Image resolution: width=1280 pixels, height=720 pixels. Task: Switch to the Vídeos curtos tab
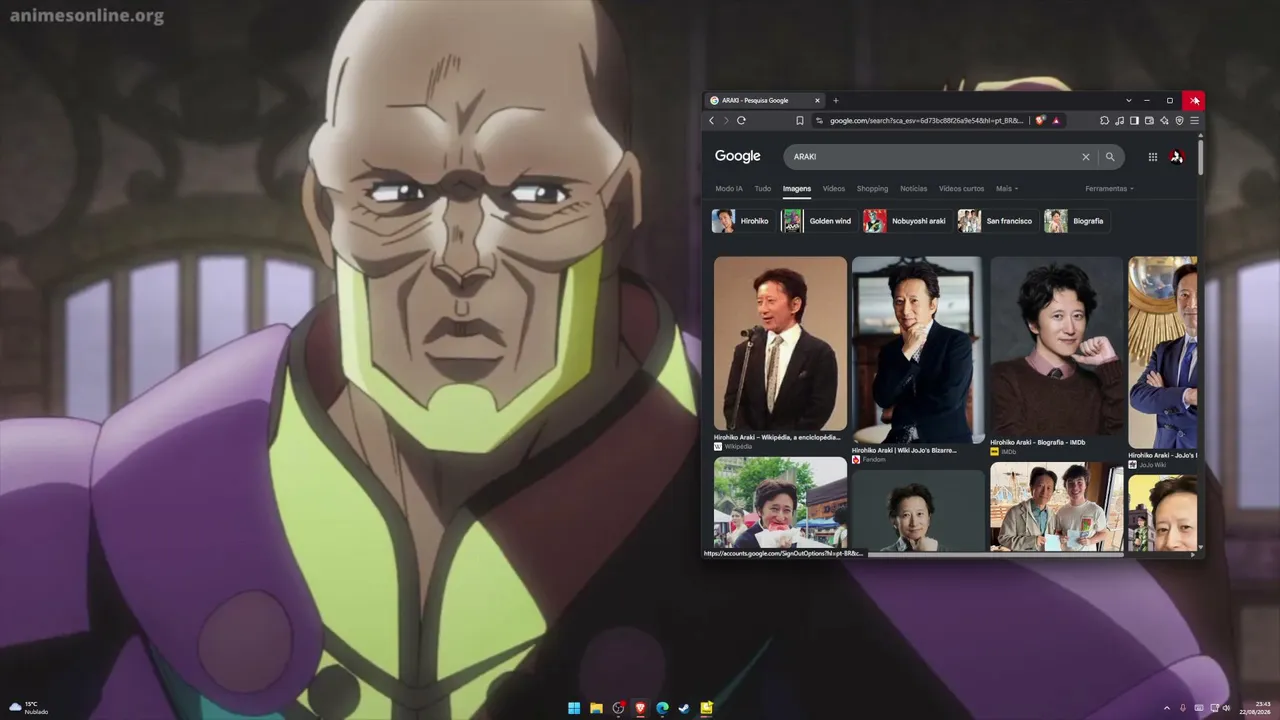961,188
